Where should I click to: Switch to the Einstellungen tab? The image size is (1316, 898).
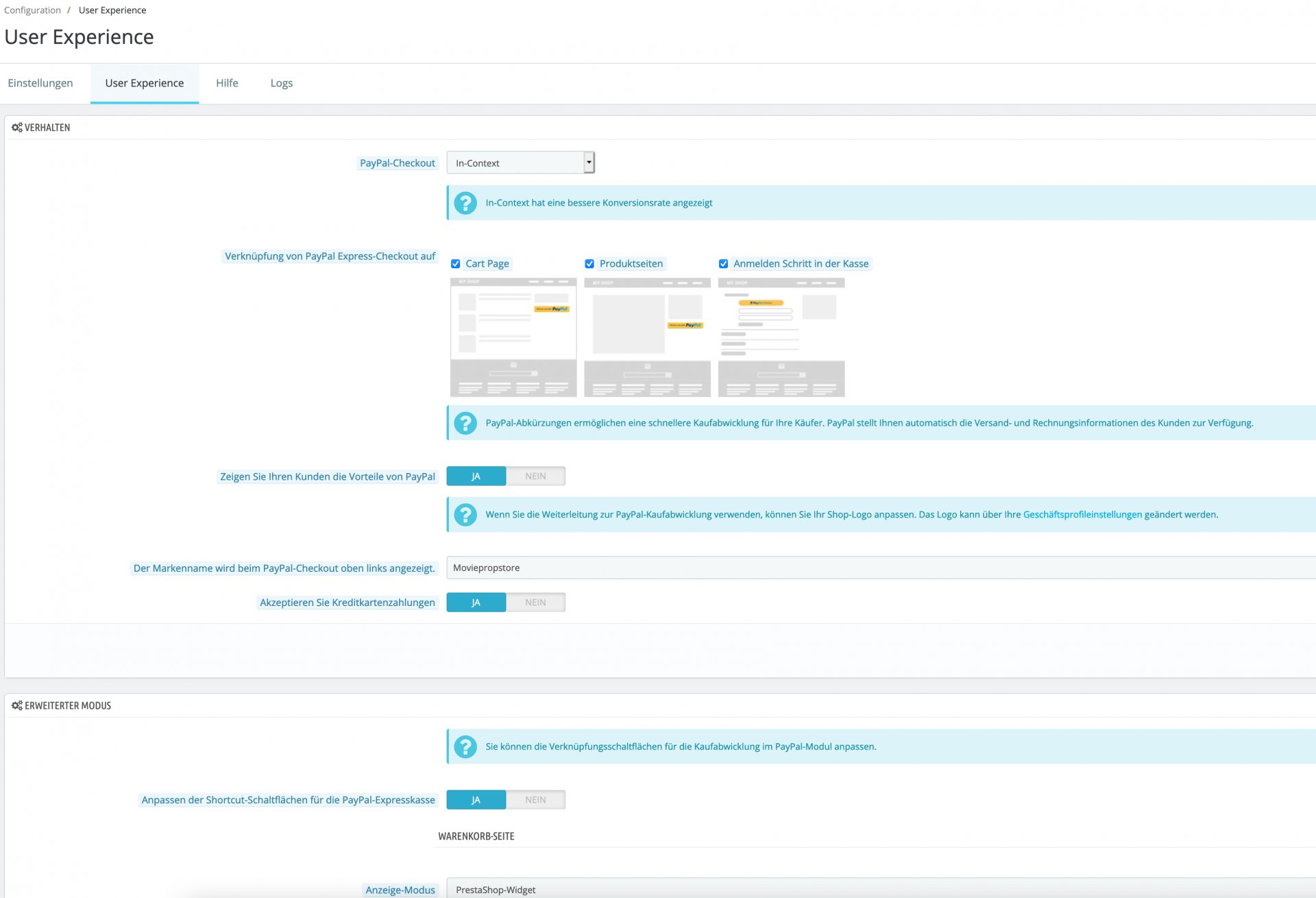pyautogui.click(x=40, y=83)
